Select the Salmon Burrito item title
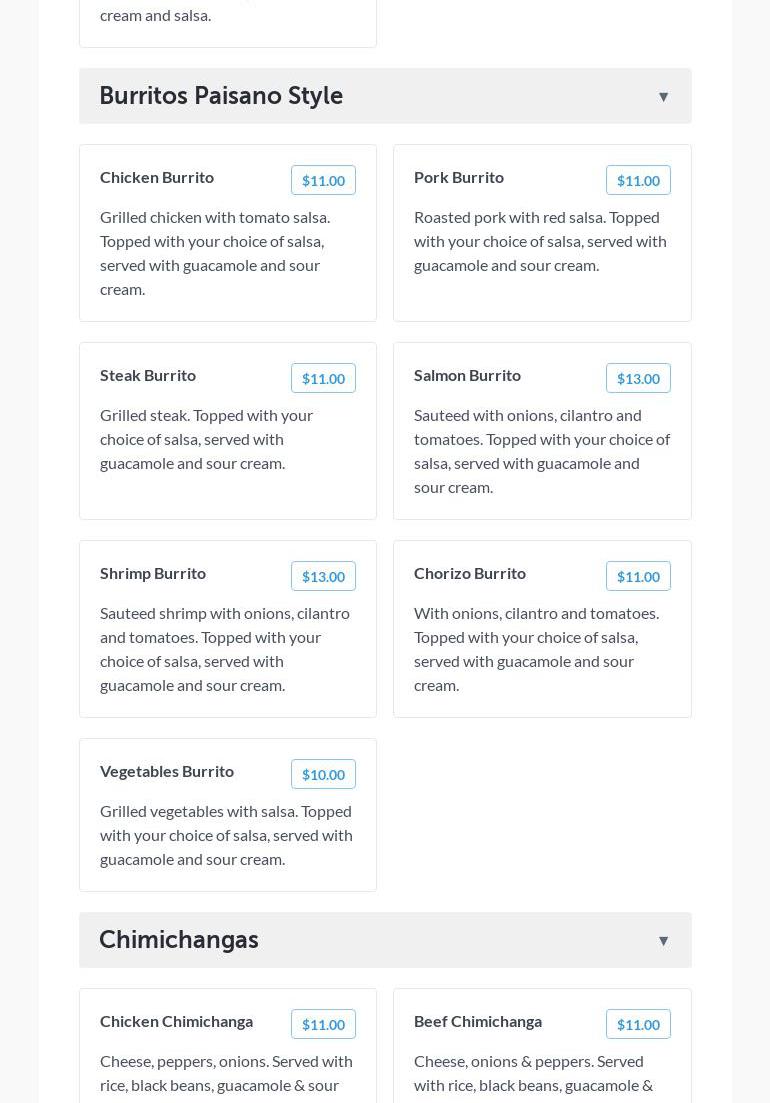The width and height of the screenshot is (770, 1103). [467, 375]
